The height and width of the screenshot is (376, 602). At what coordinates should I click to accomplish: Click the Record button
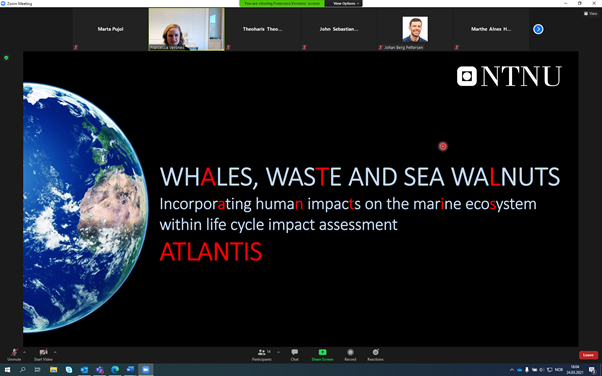tap(350, 354)
